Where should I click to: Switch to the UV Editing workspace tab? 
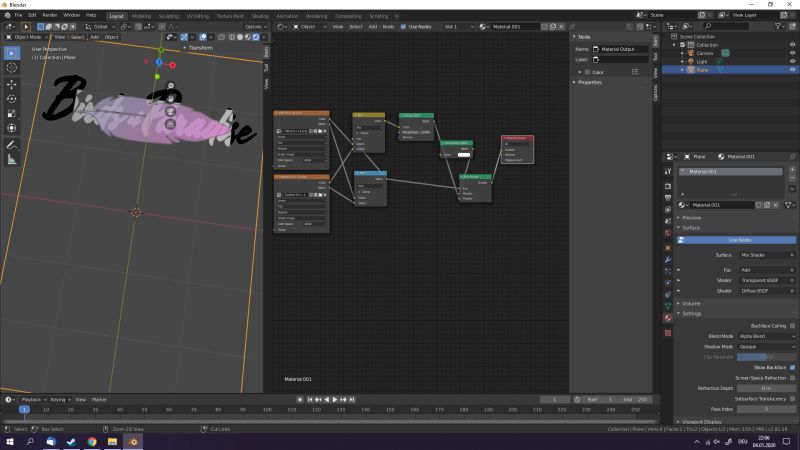[x=197, y=16]
